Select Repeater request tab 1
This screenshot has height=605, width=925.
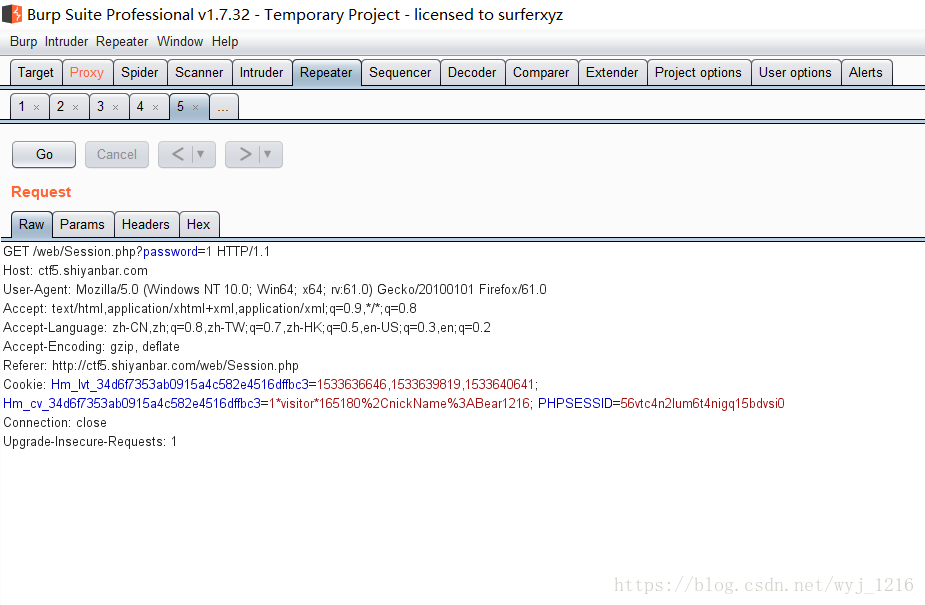click(22, 107)
